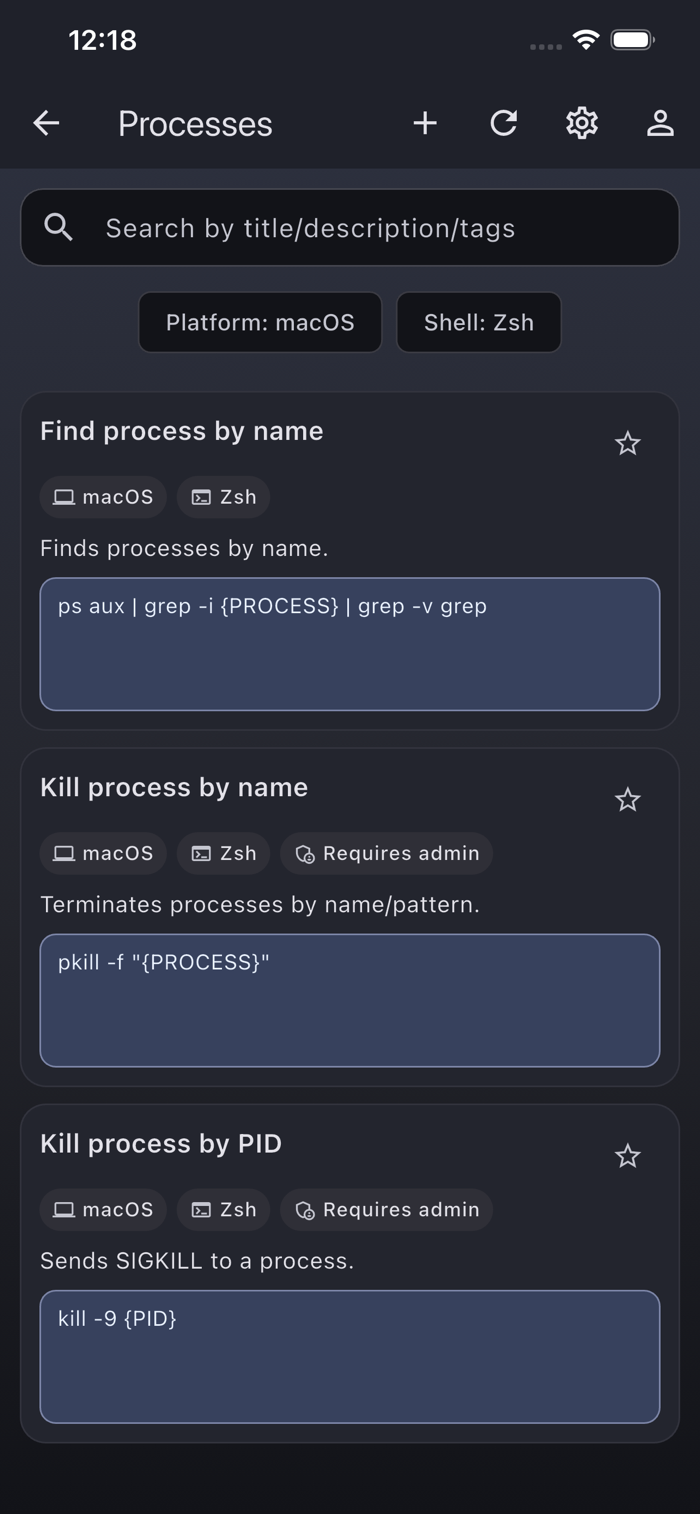The image size is (700, 1514).
Task: Tap macOS chip on Find process by name
Action: point(103,497)
